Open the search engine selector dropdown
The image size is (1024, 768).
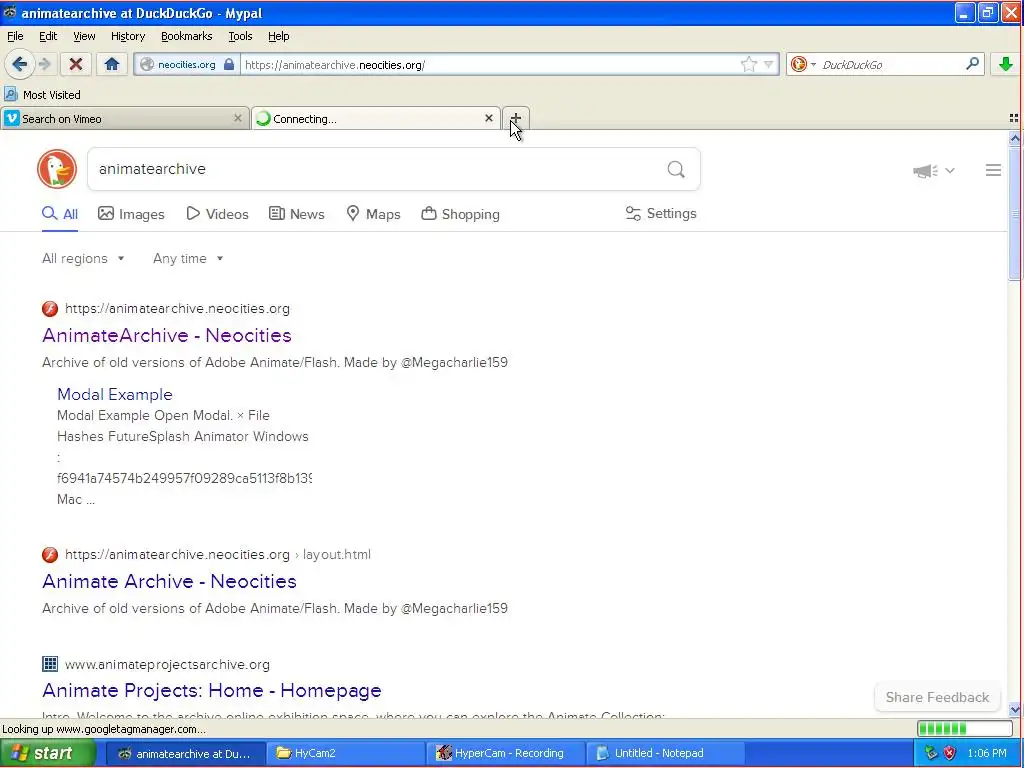coord(803,64)
